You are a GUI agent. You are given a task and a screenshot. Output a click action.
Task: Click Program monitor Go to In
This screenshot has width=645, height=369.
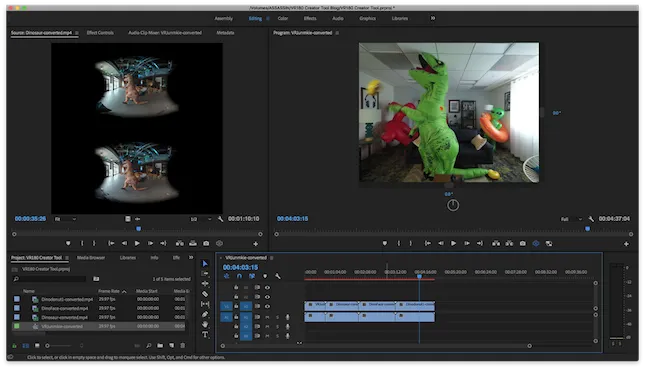(x=428, y=244)
